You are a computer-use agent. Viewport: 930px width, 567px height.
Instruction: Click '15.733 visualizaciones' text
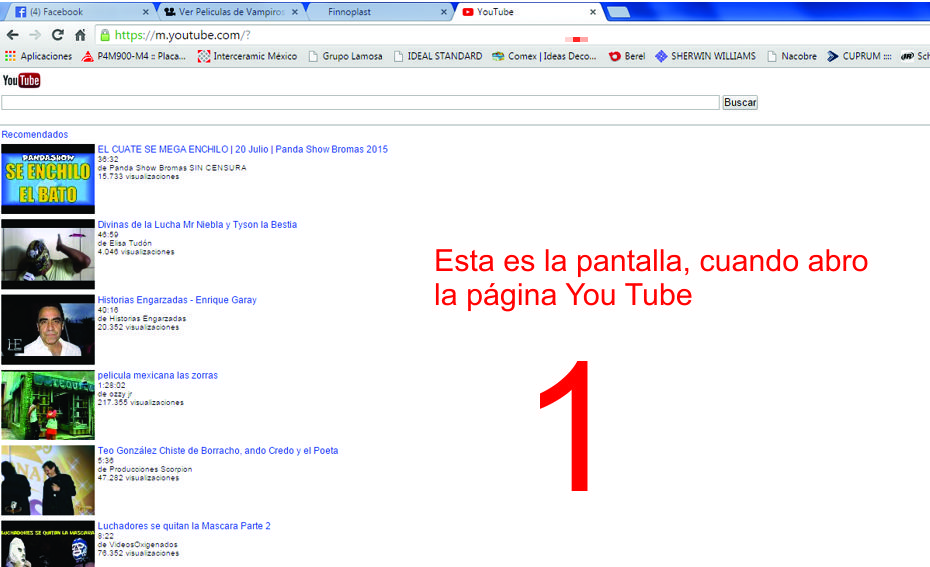point(138,176)
